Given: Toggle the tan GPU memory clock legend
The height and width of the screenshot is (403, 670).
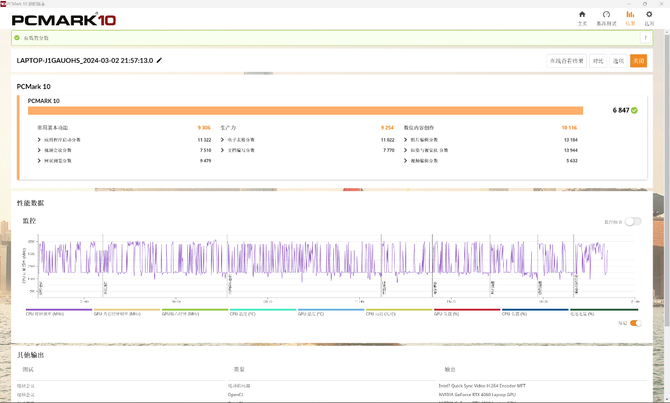Looking at the screenshot, I should [x=126, y=312].
